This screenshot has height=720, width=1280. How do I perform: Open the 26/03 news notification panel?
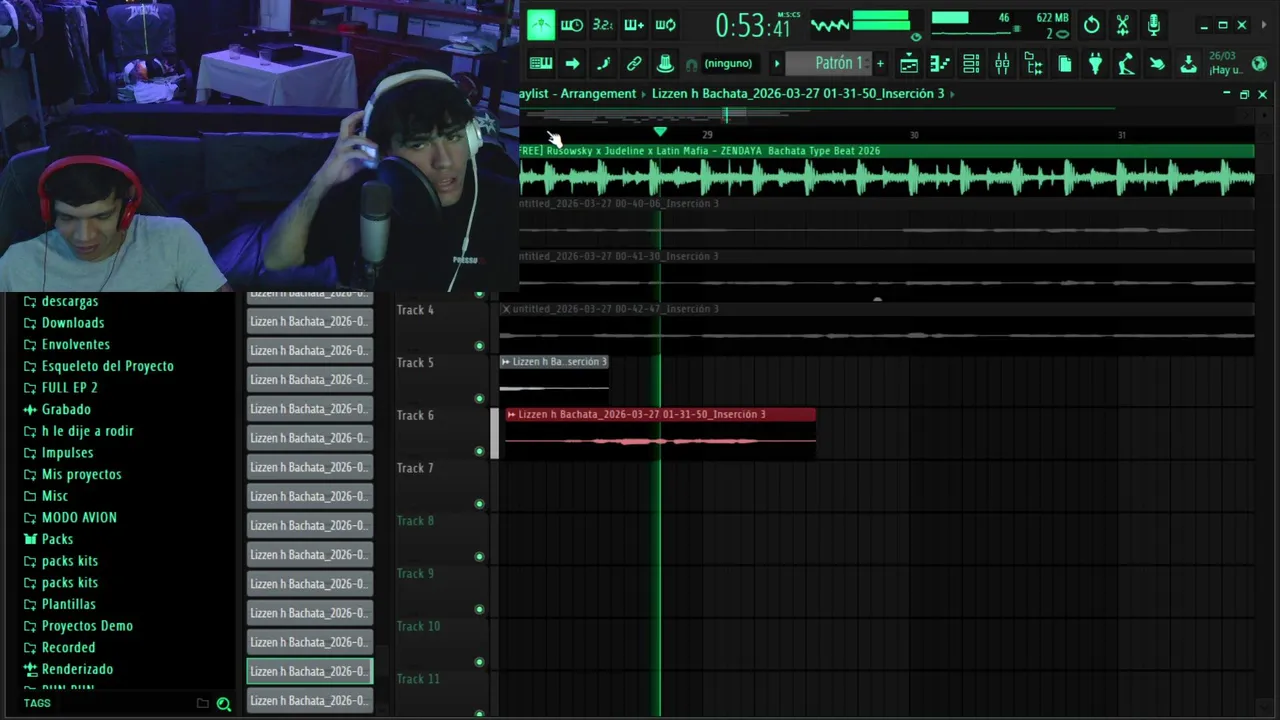tap(1225, 64)
